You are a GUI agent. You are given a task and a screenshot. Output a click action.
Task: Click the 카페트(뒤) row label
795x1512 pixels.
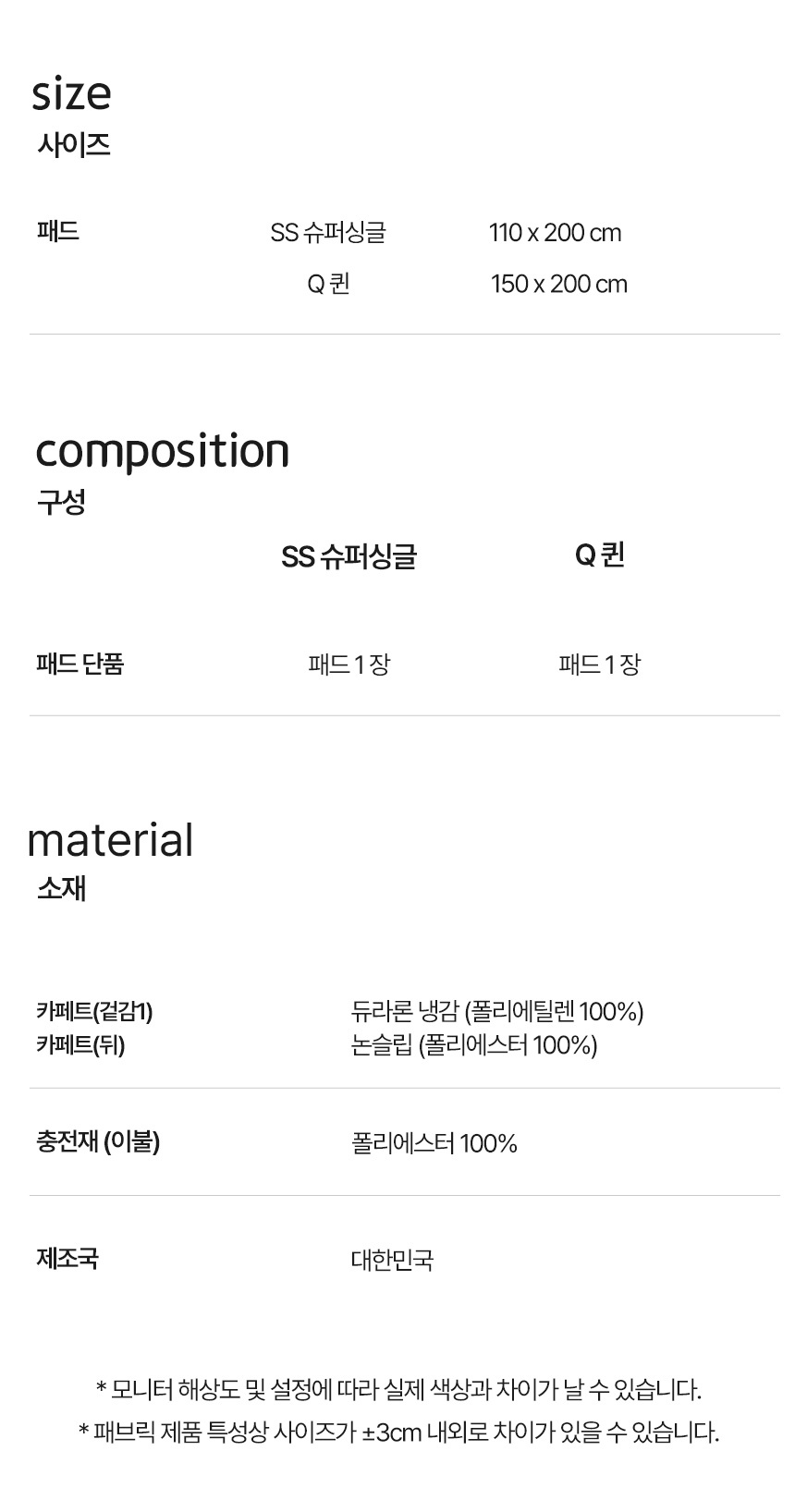pos(80,1045)
